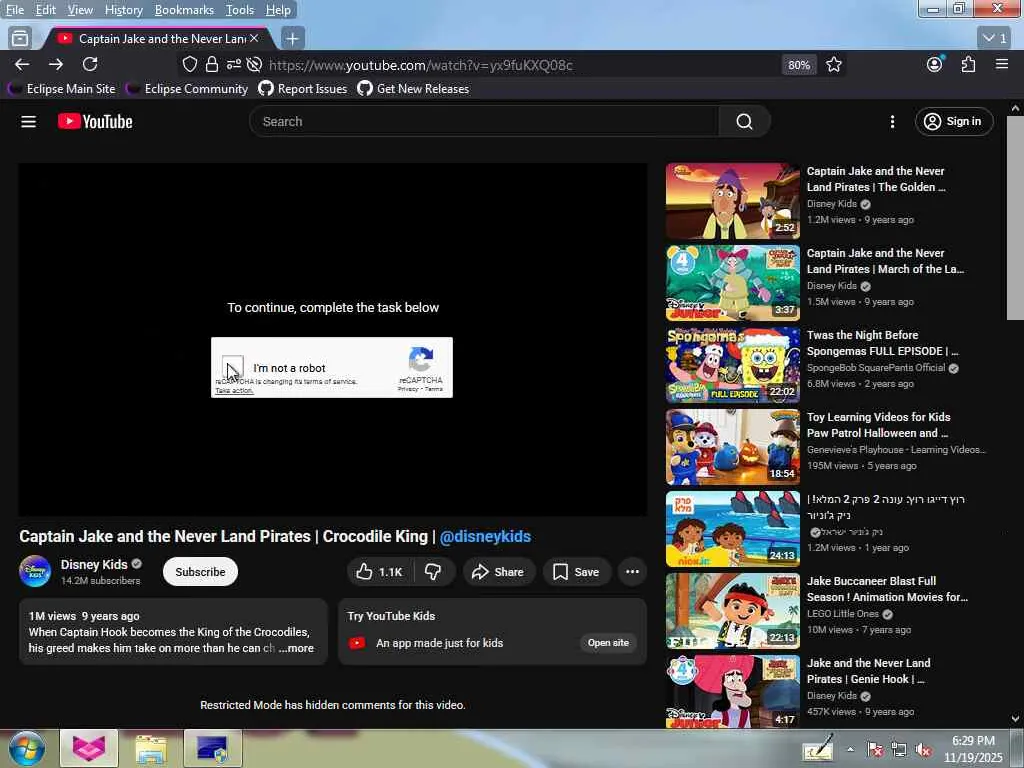Save the video to a playlist
This screenshot has height=768, width=1024.
tap(576, 571)
